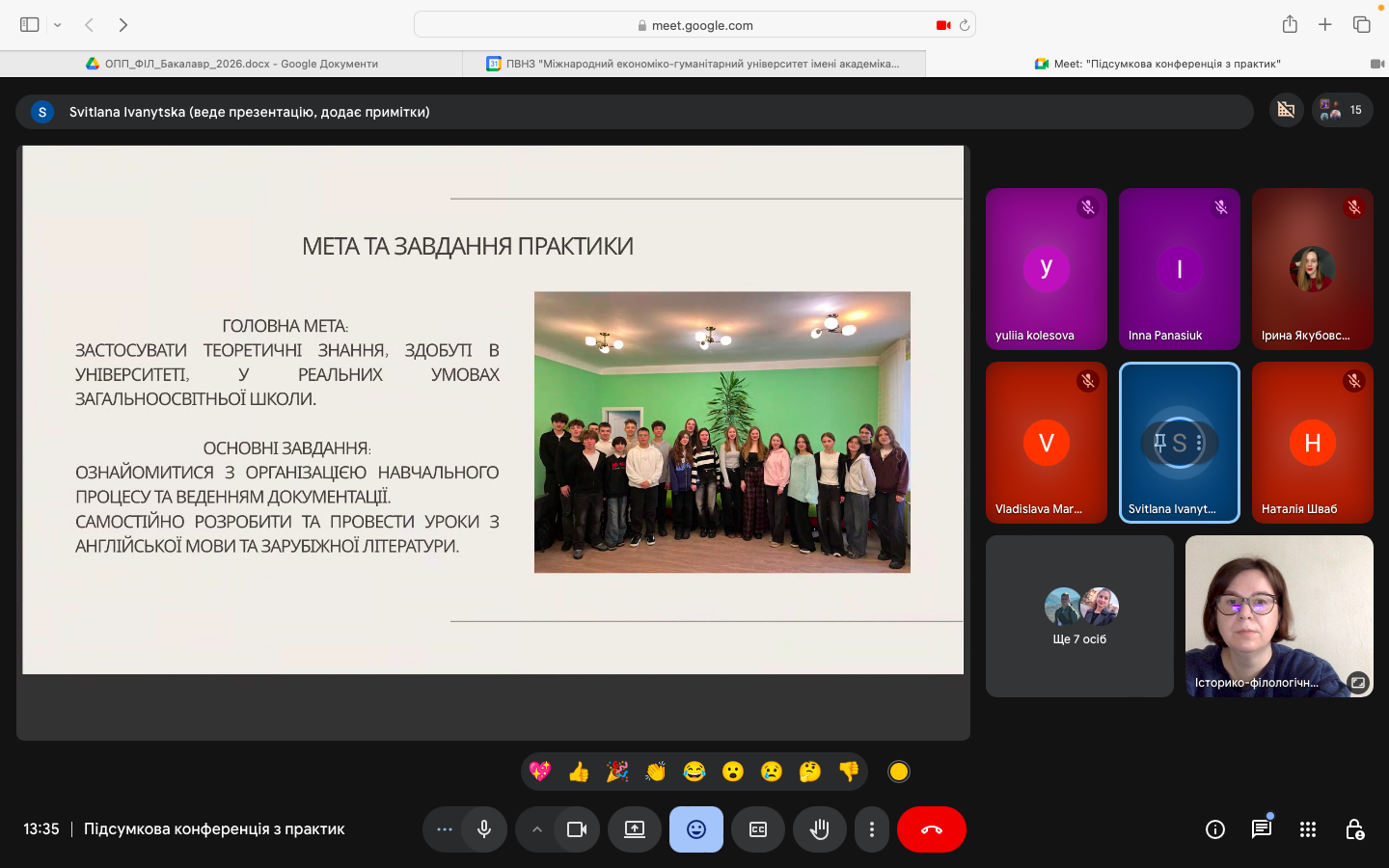Send thumbs up emoji reaction
This screenshot has width=1389, height=868.
tap(579, 772)
